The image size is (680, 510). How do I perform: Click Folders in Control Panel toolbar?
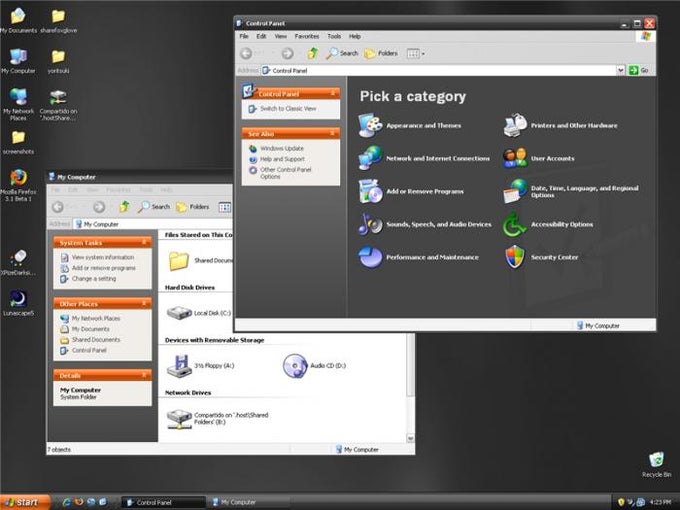tap(381, 53)
